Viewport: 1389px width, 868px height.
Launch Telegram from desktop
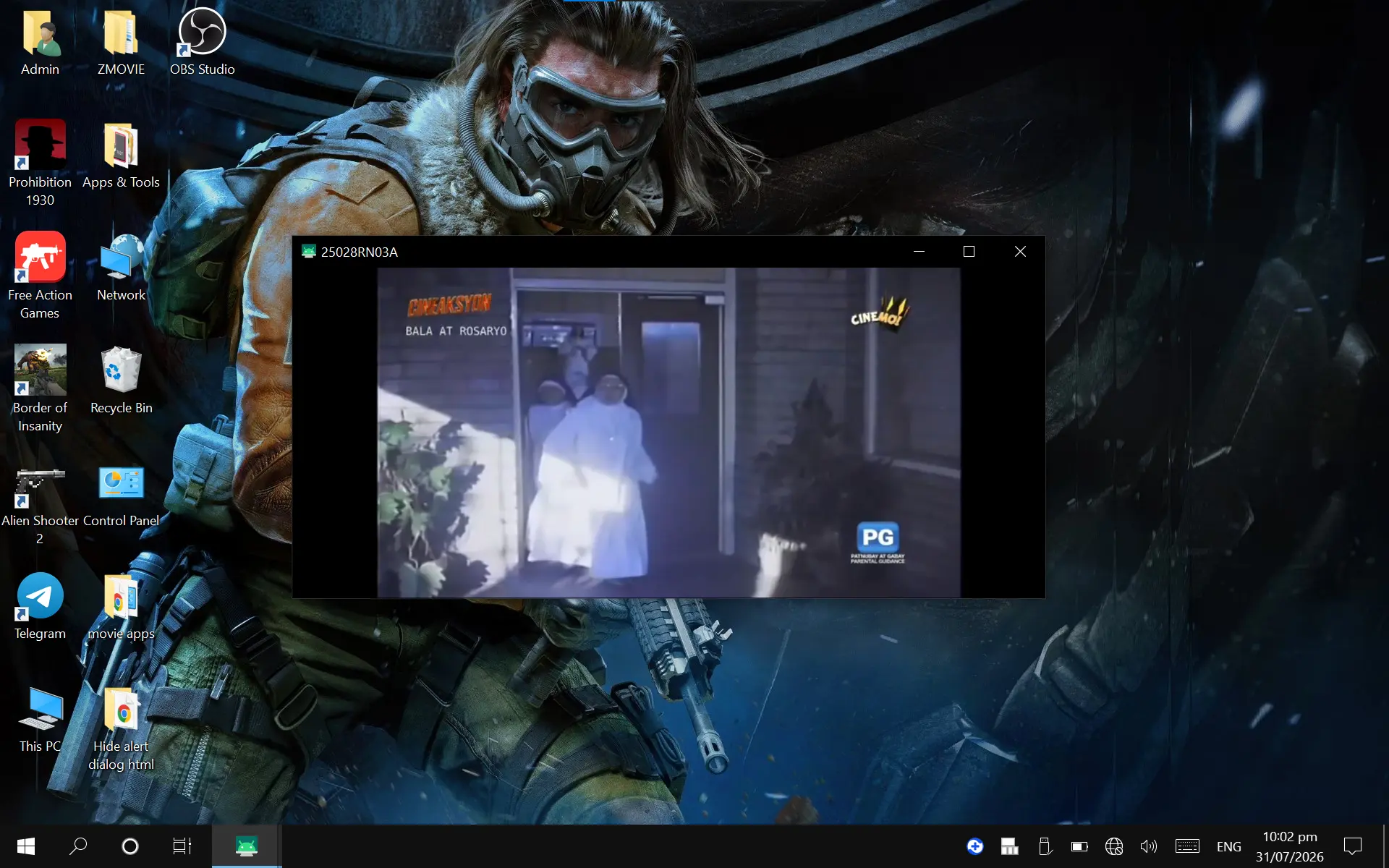coord(40,606)
